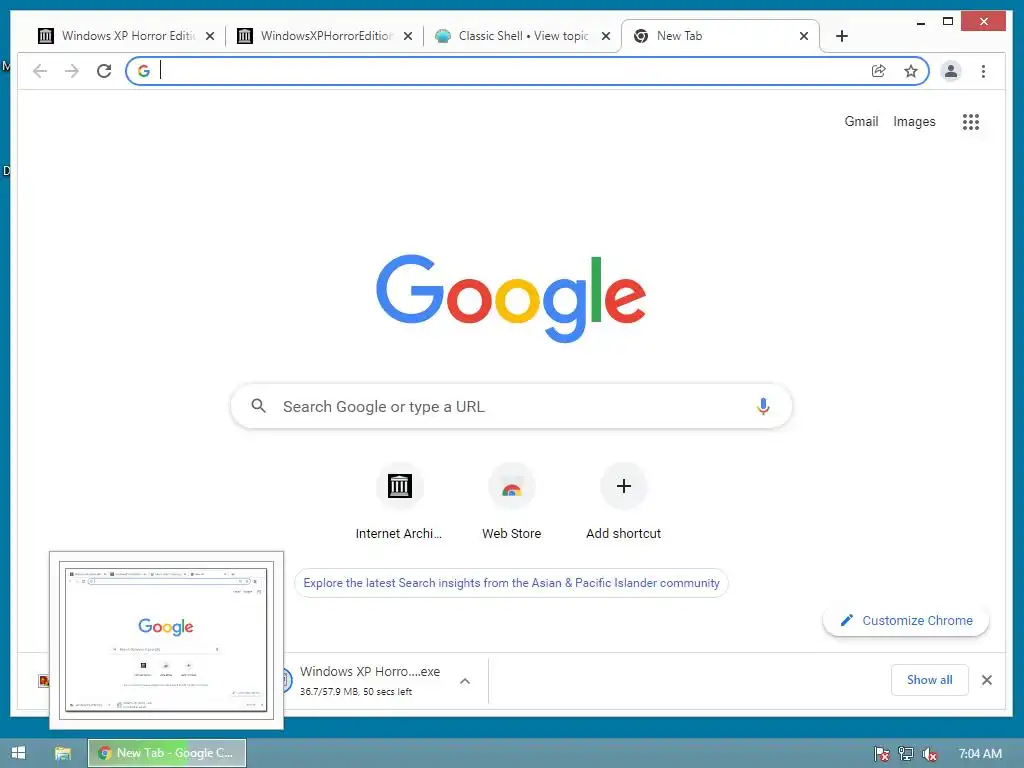Click Show all downloads button
This screenshot has height=768, width=1024.
point(929,680)
